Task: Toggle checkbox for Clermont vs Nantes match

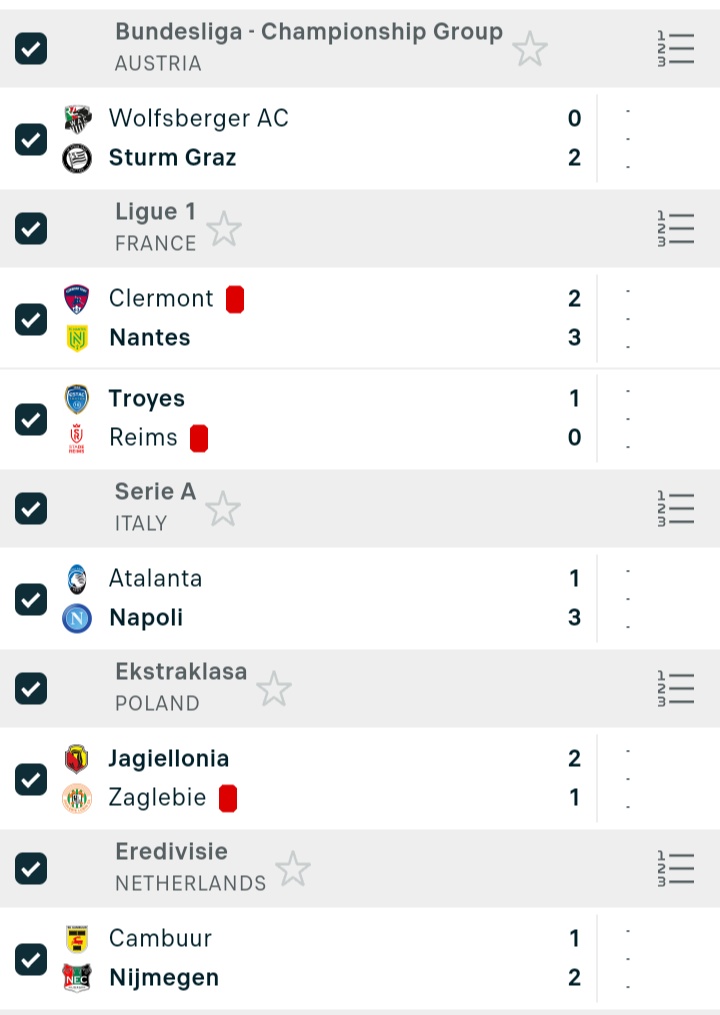Action: (x=31, y=319)
